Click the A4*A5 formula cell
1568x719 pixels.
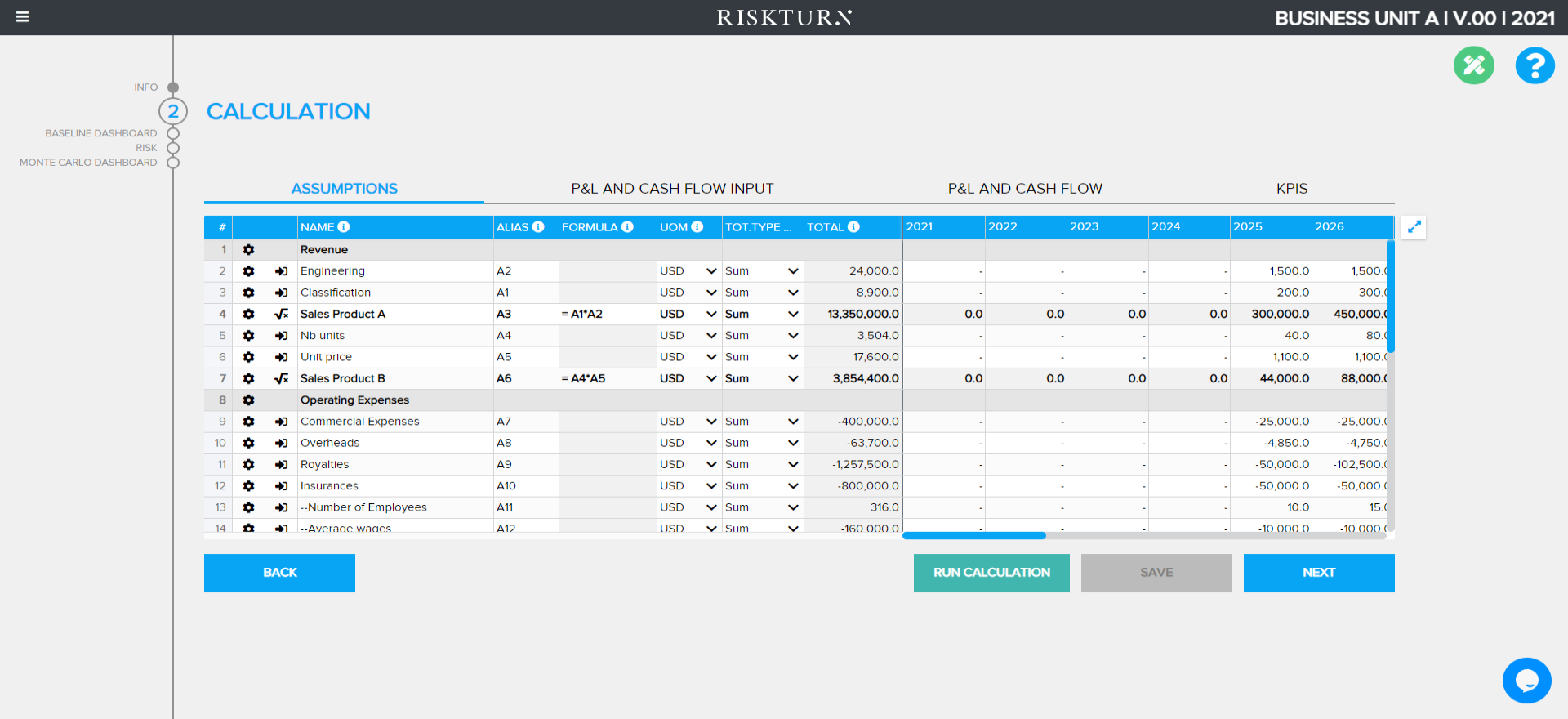pyautogui.click(x=608, y=378)
